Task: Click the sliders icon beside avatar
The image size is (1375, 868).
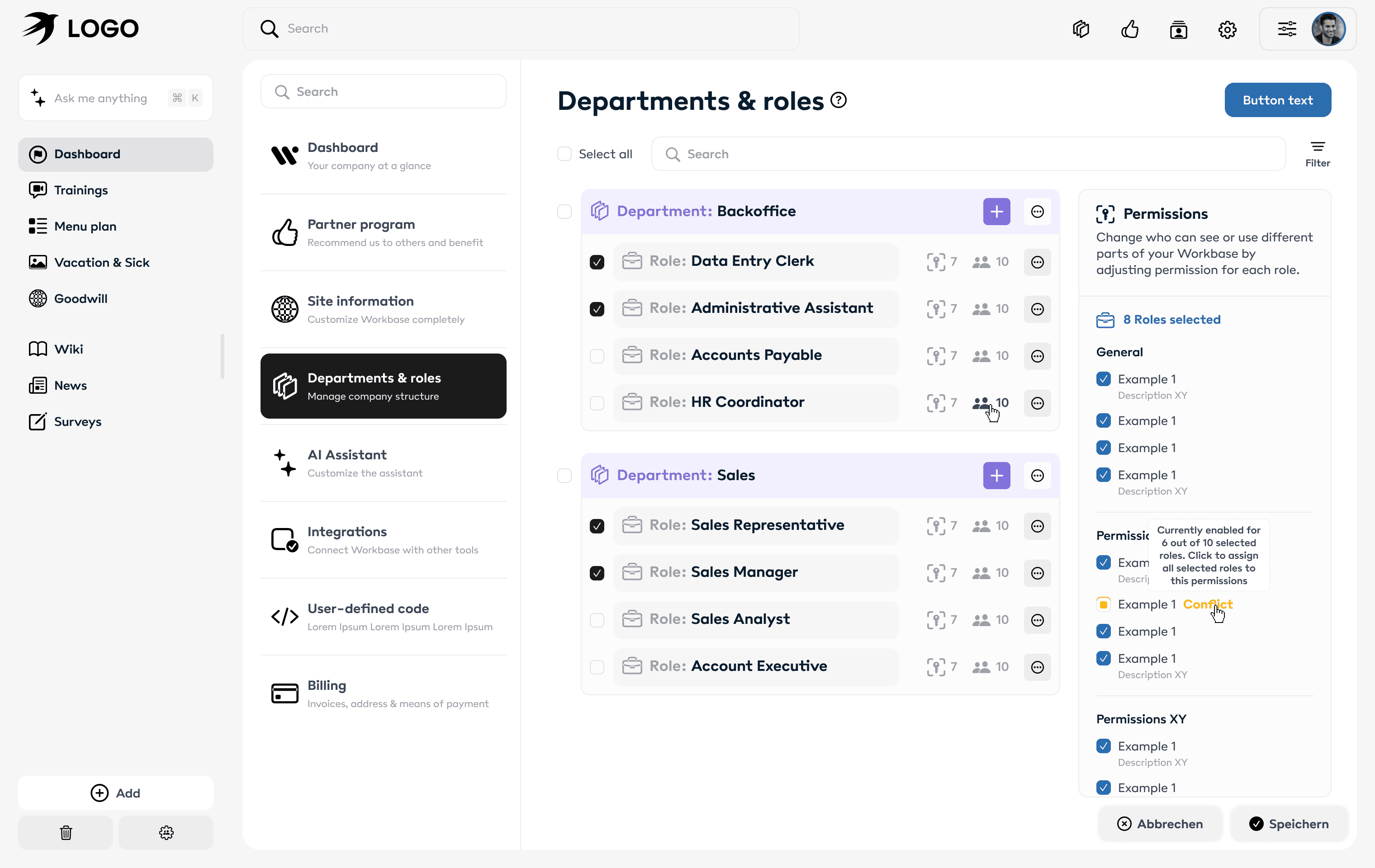Action: click(1286, 28)
